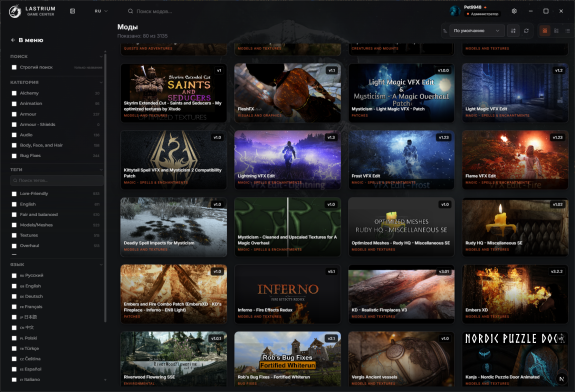The height and width of the screenshot is (392, 575).
Task: Open the Inferno - Fire Effects Redux mod
Action: (x=288, y=294)
